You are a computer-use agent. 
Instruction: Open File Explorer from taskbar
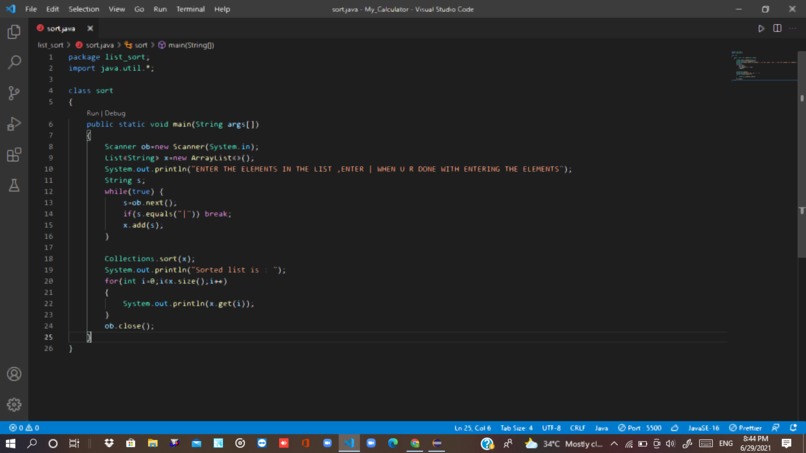[x=153, y=443]
